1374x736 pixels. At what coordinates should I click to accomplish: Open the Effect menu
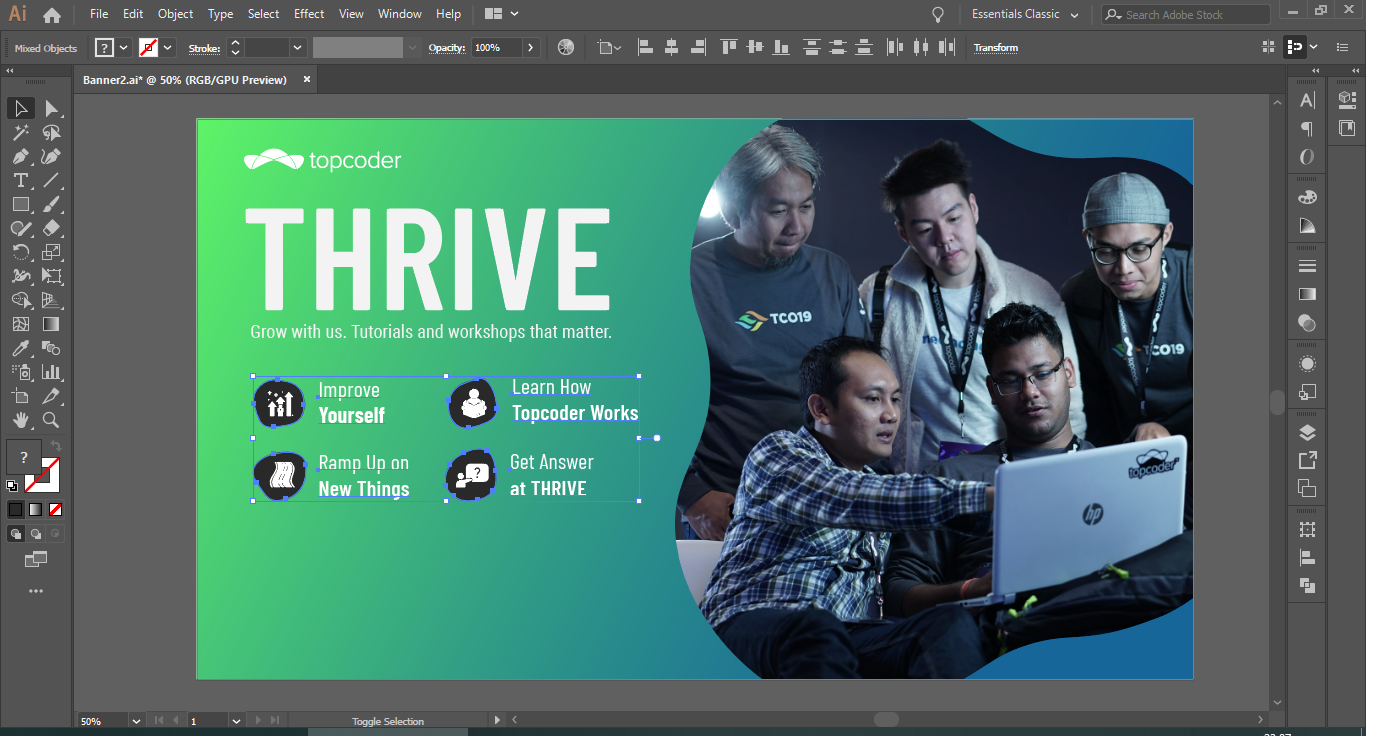(x=309, y=14)
